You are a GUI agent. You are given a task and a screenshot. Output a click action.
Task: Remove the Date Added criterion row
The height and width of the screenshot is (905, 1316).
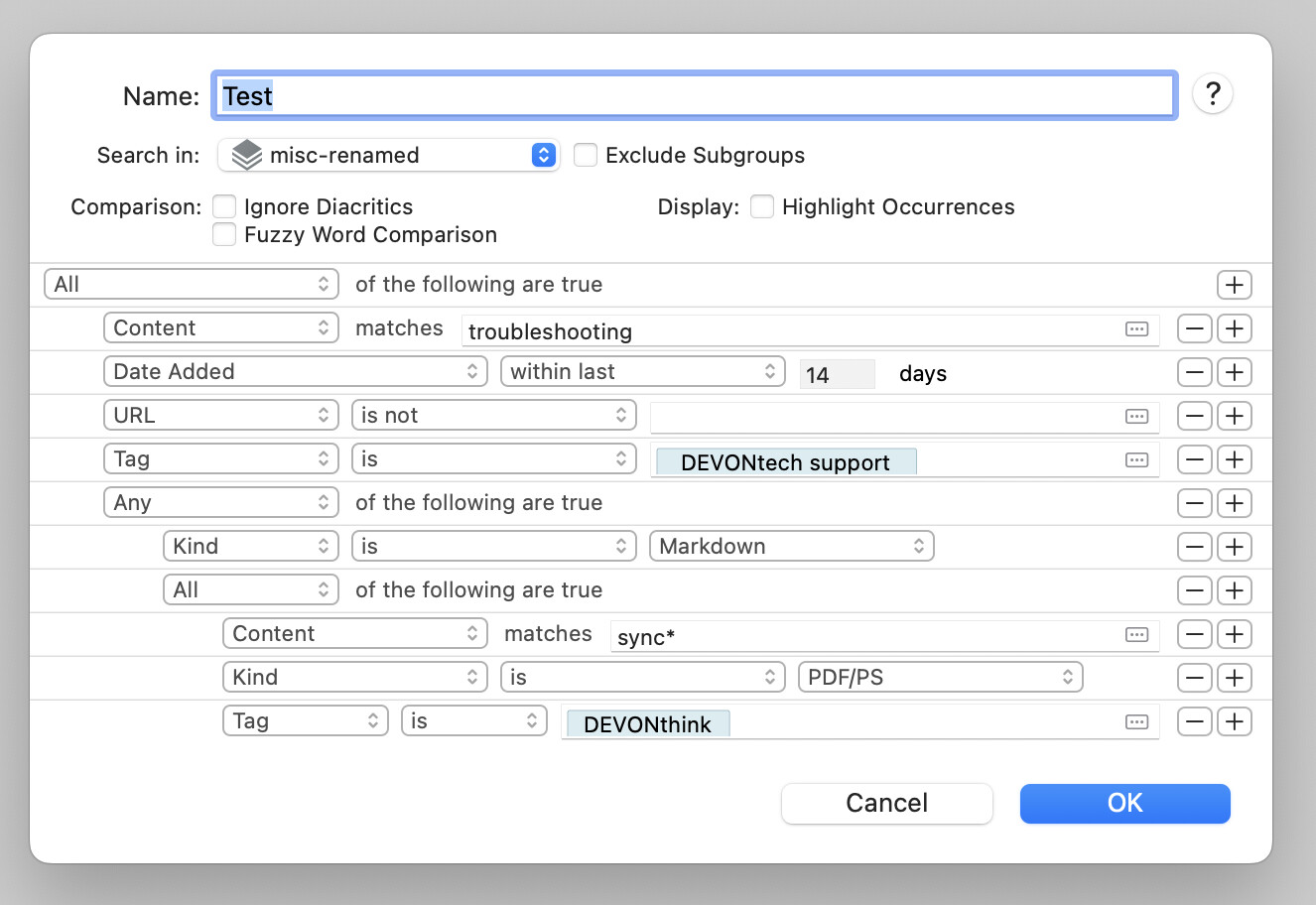[x=1194, y=372]
